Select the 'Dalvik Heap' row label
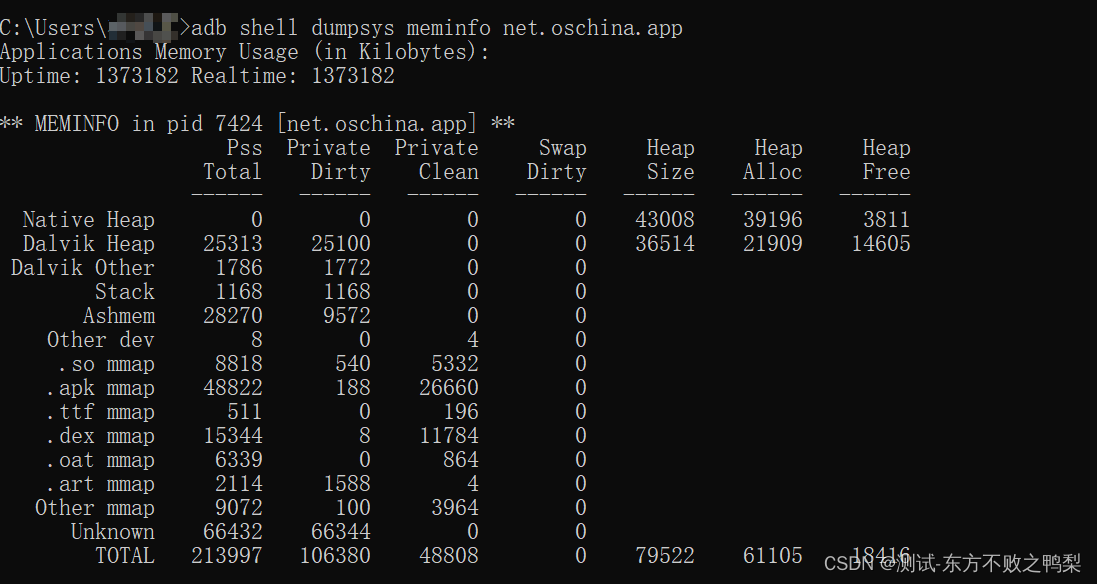This screenshot has width=1097, height=584. pyautogui.click(x=89, y=243)
